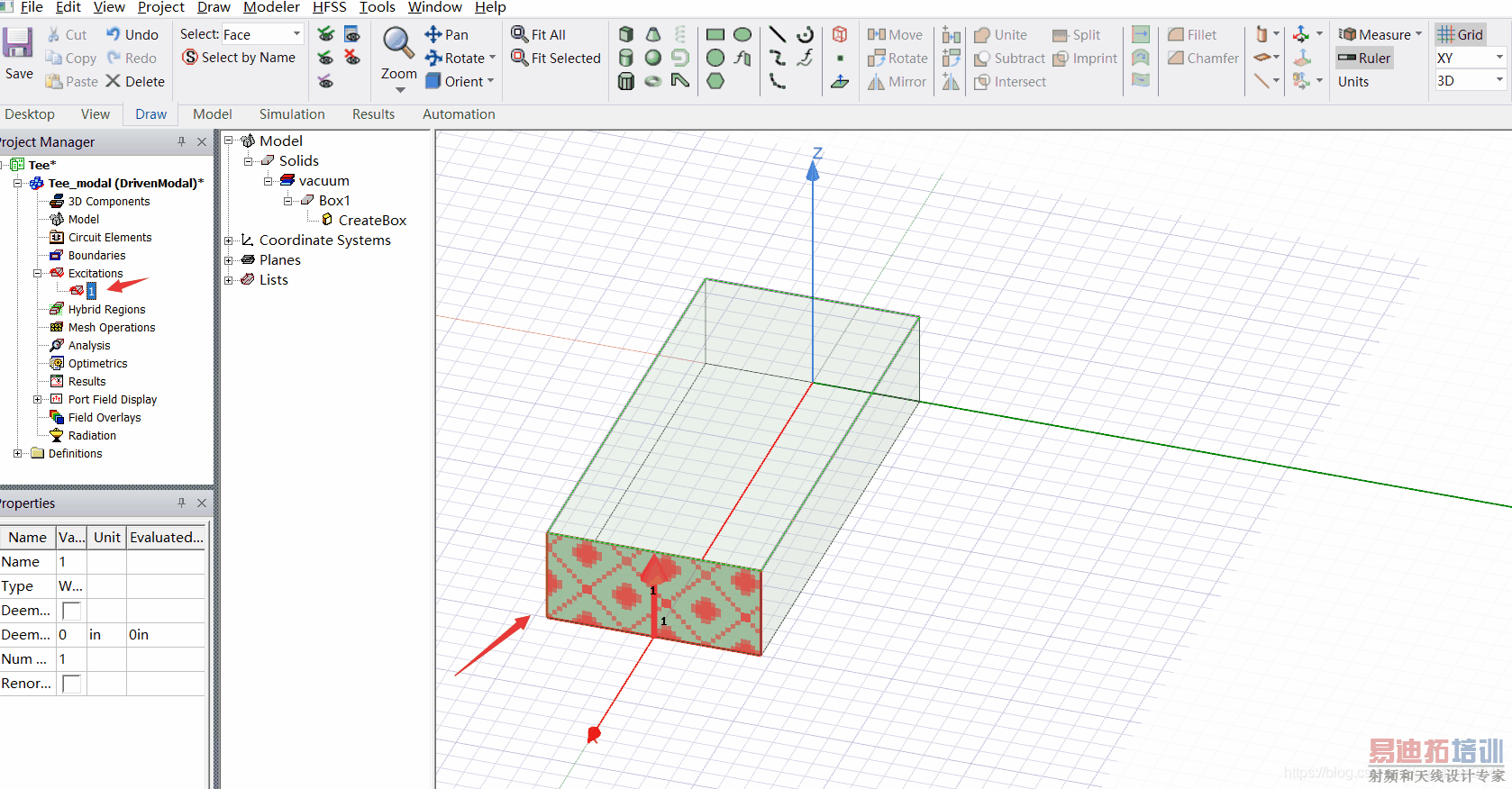Click the draw plane icon

[840, 81]
